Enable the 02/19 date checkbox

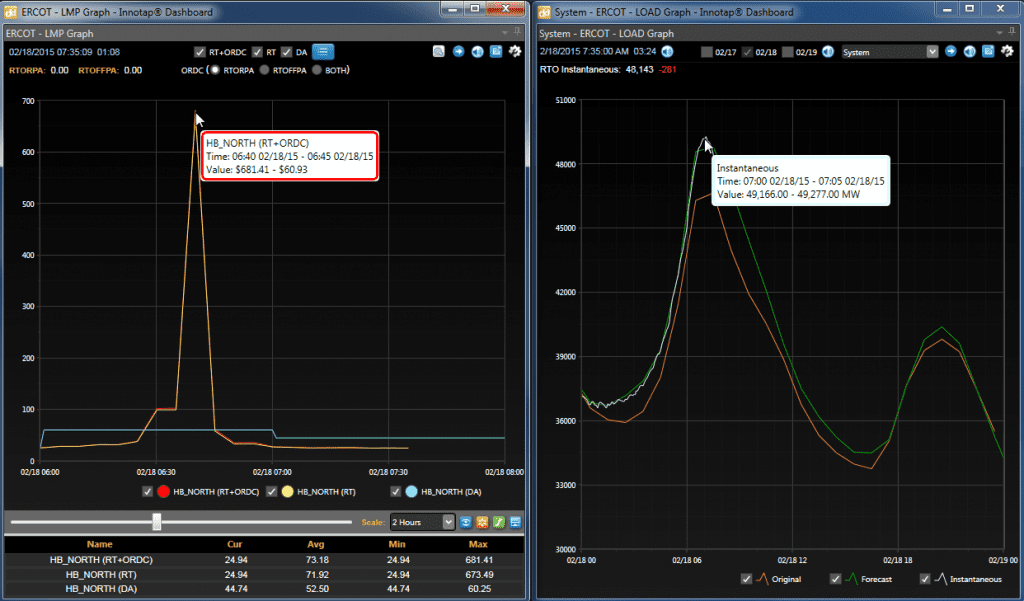click(x=788, y=52)
